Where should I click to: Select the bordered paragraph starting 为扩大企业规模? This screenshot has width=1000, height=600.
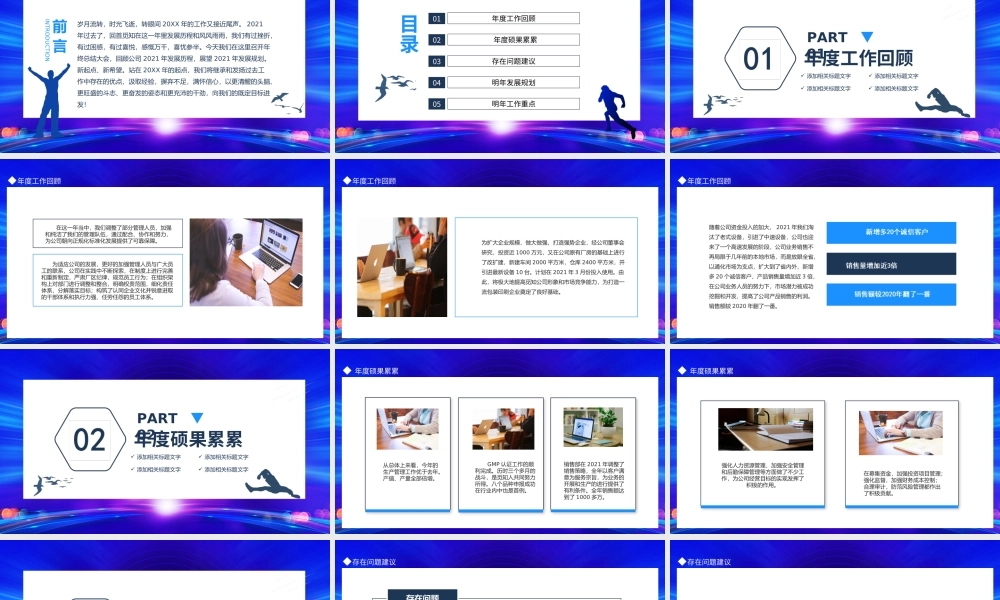[546, 267]
